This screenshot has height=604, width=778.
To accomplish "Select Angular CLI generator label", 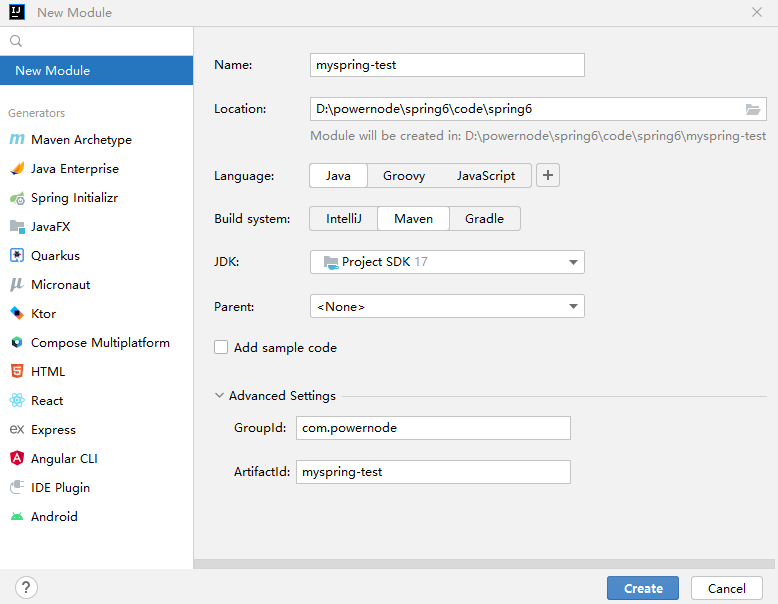I will [64, 459].
